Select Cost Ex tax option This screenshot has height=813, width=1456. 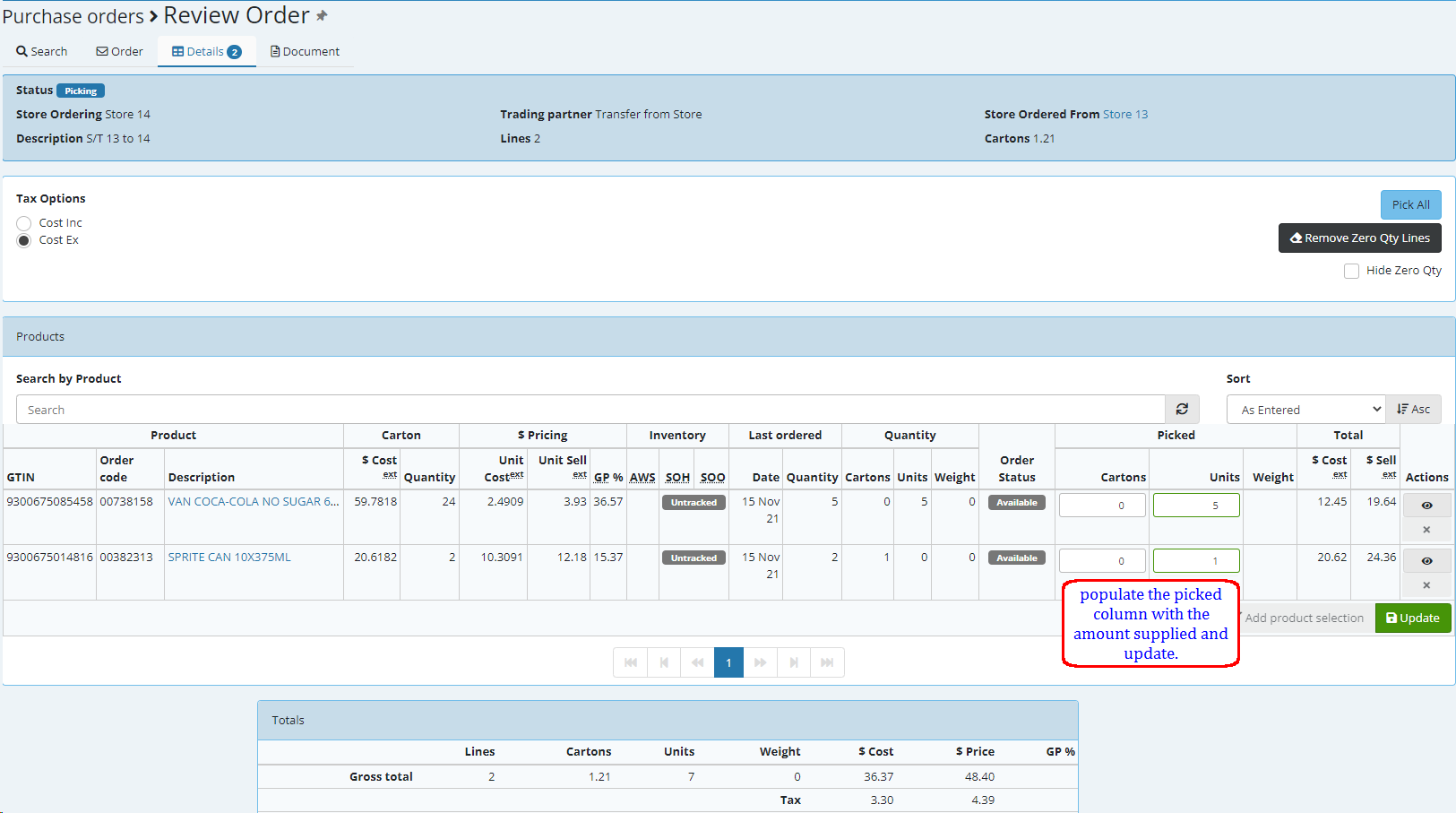pyautogui.click(x=24, y=240)
